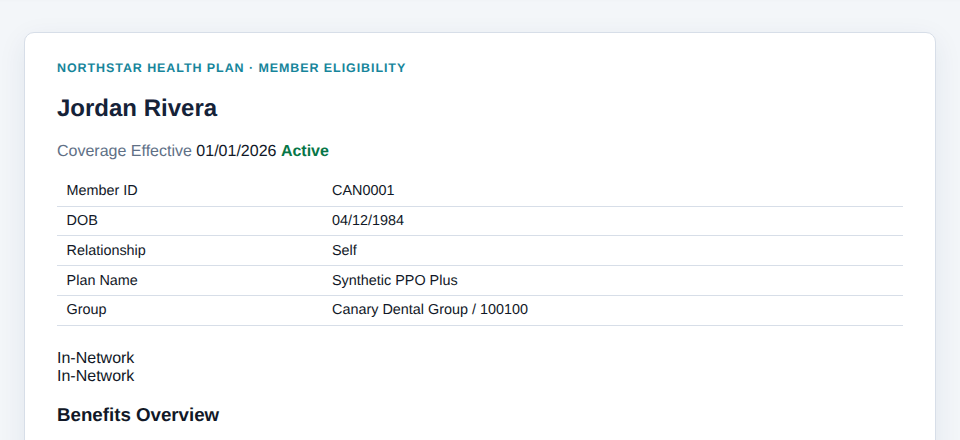The image size is (960, 440).
Task: Click the Northstar Health Plan Member Eligibility header
Action: (x=231, y=68)
